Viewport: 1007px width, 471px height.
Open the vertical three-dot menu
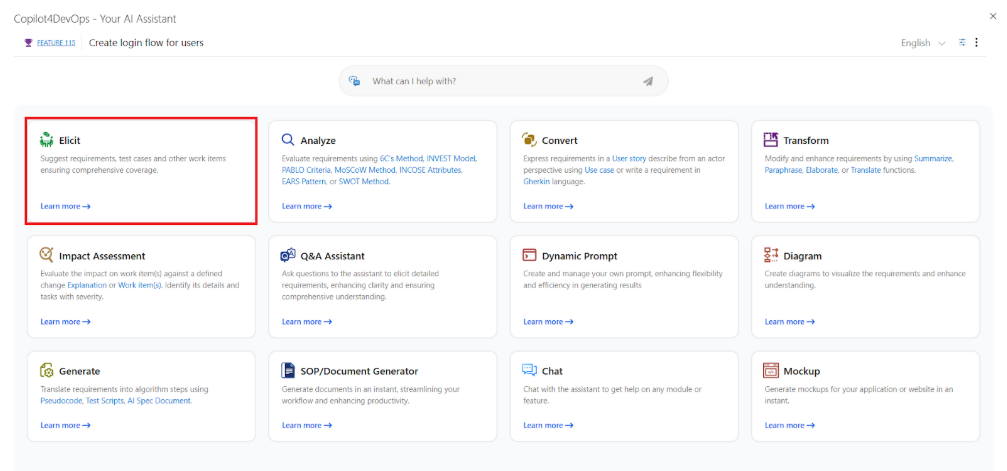click(977, 42)
